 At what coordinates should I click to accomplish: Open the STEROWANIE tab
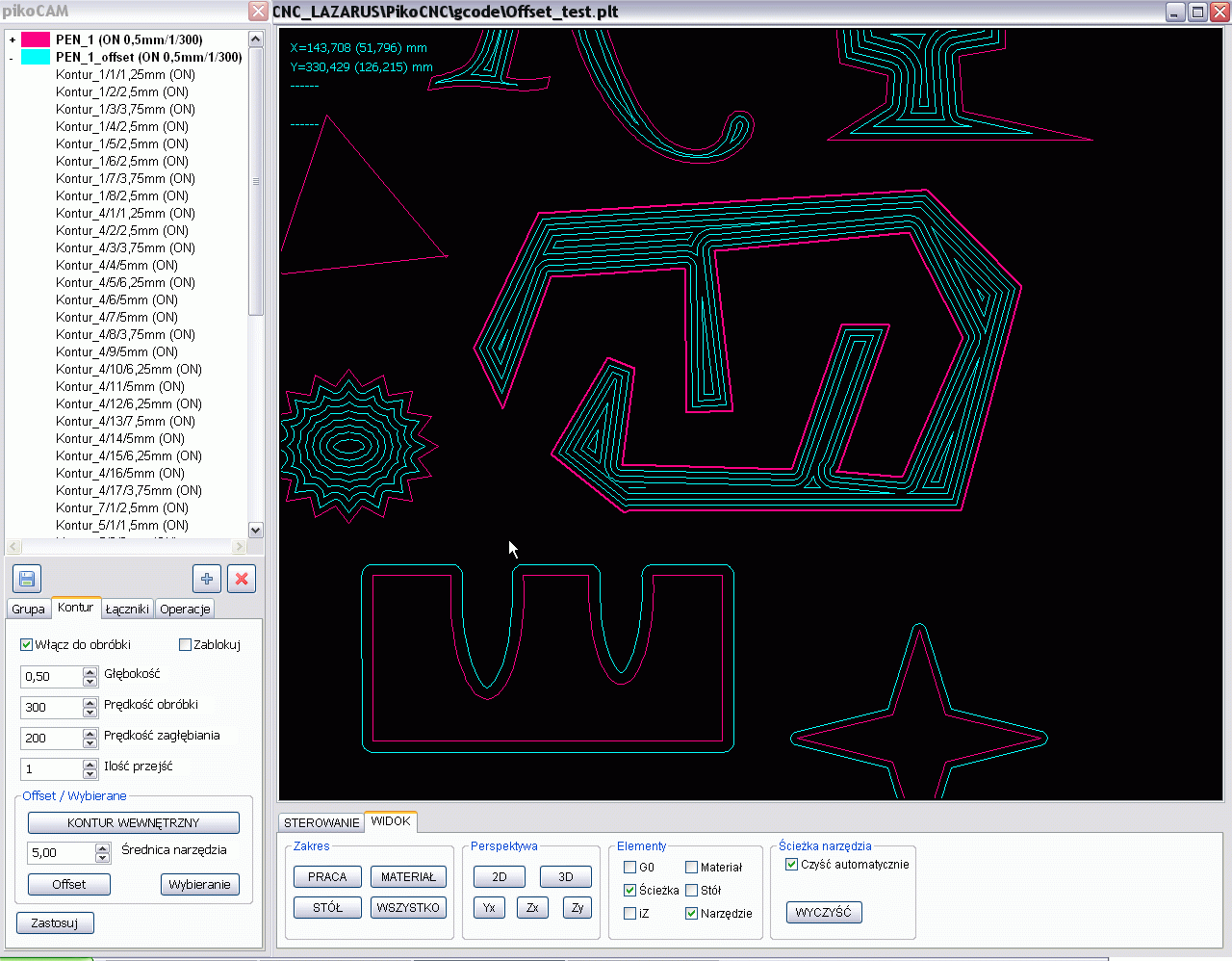click(321, 822)
